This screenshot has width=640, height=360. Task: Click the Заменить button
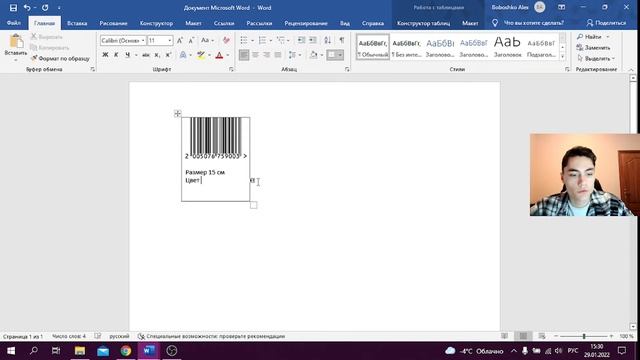tap(593, 48)
